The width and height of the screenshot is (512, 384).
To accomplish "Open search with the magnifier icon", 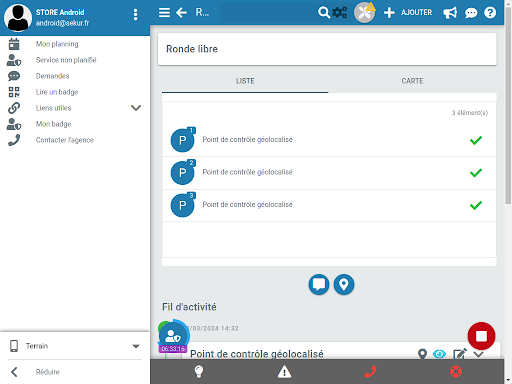I will coord(323,13).
